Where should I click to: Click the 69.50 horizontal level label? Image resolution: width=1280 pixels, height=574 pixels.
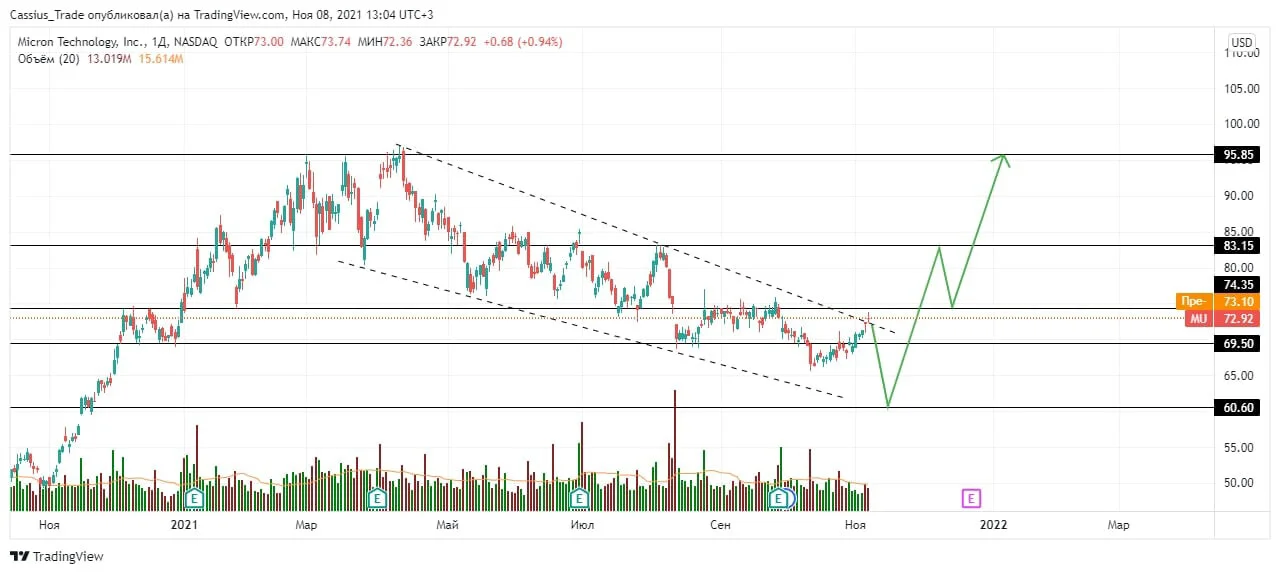point(1236,343)
